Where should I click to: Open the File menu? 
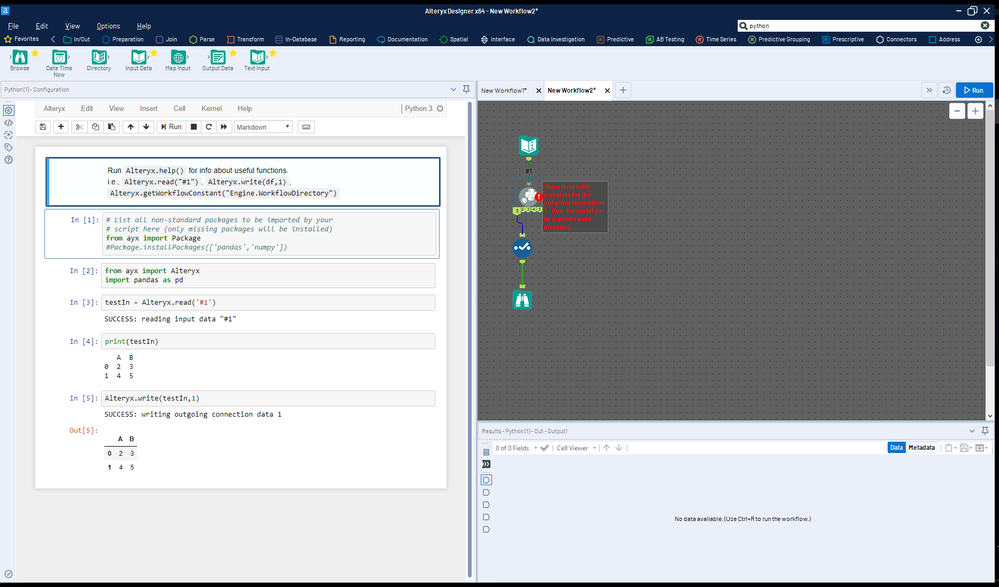(13, 26)
